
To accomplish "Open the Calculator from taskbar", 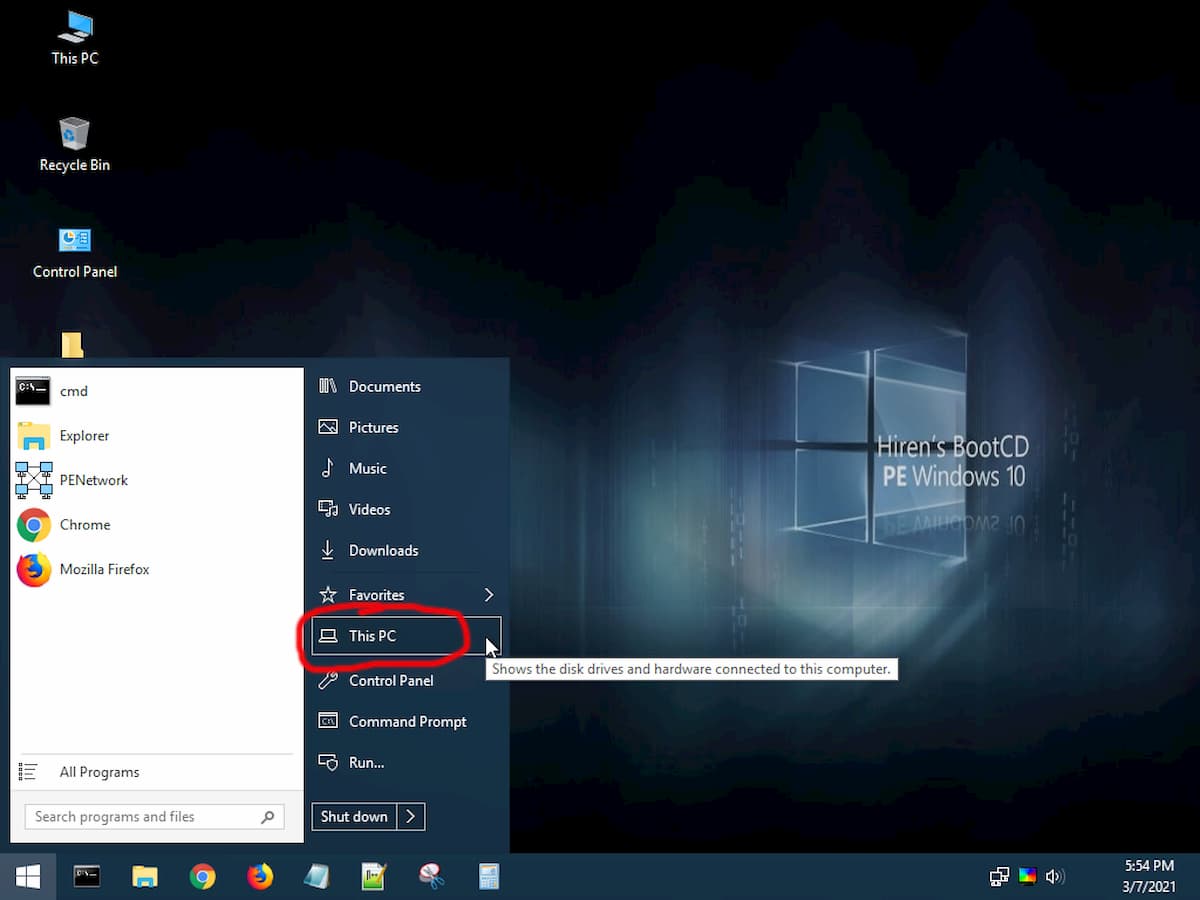I will pyautogui.click(x=489, y=877).
